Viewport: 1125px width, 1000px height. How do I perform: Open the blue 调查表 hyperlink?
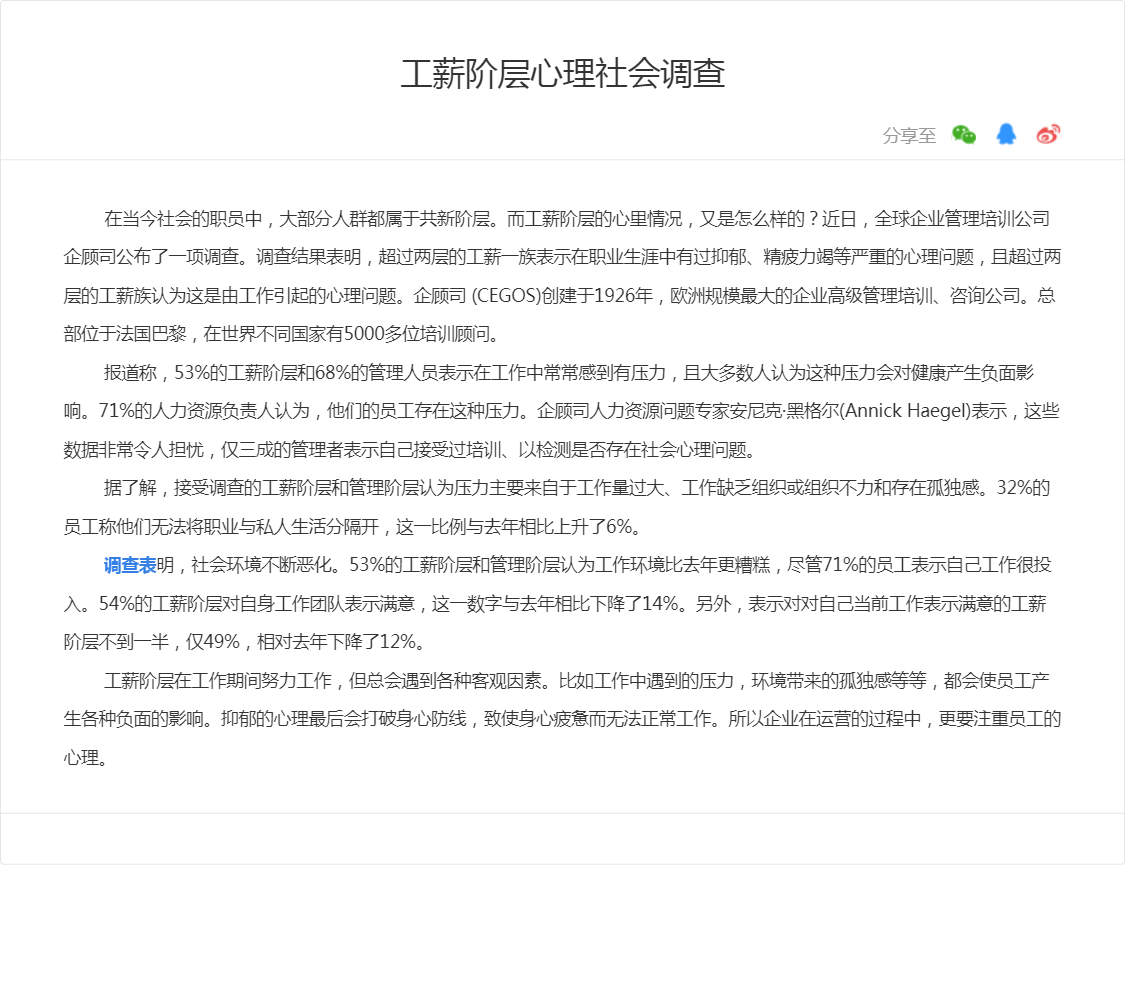click(x=130, y=565)
